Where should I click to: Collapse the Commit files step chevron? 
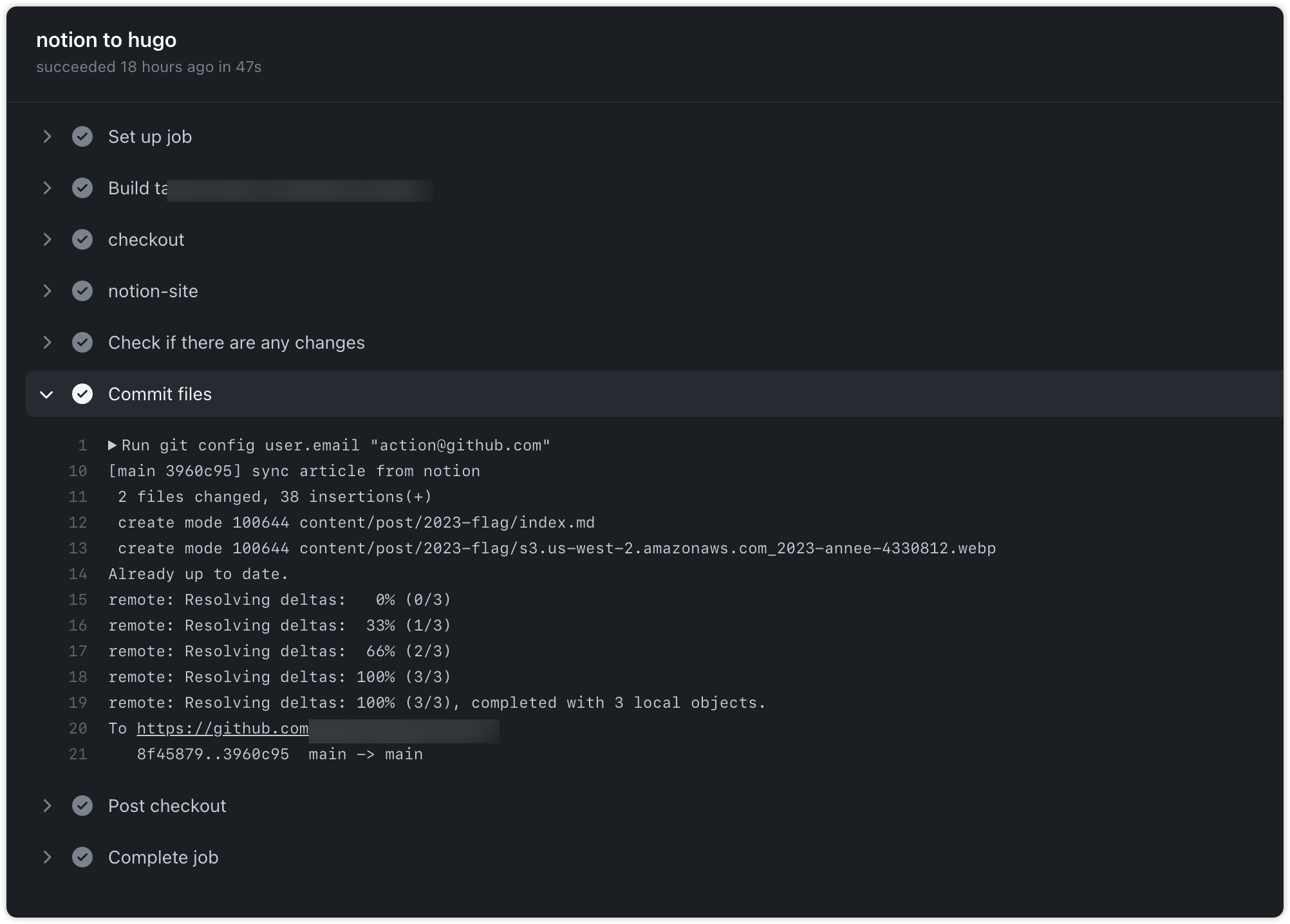coord(47,394)
